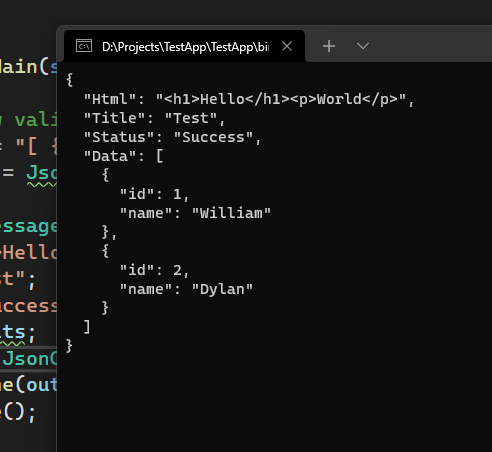
Task: Click the "Title": "Test" line
Action: point(155,118)
